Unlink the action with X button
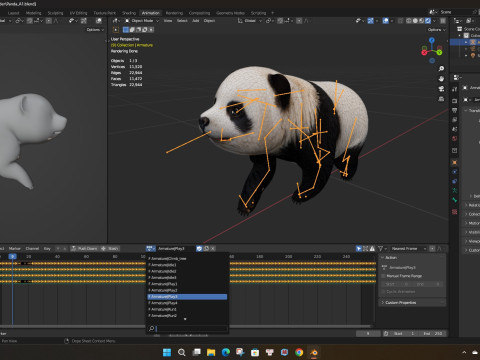This screenshot has width=480, height=360. pos(213,248)
